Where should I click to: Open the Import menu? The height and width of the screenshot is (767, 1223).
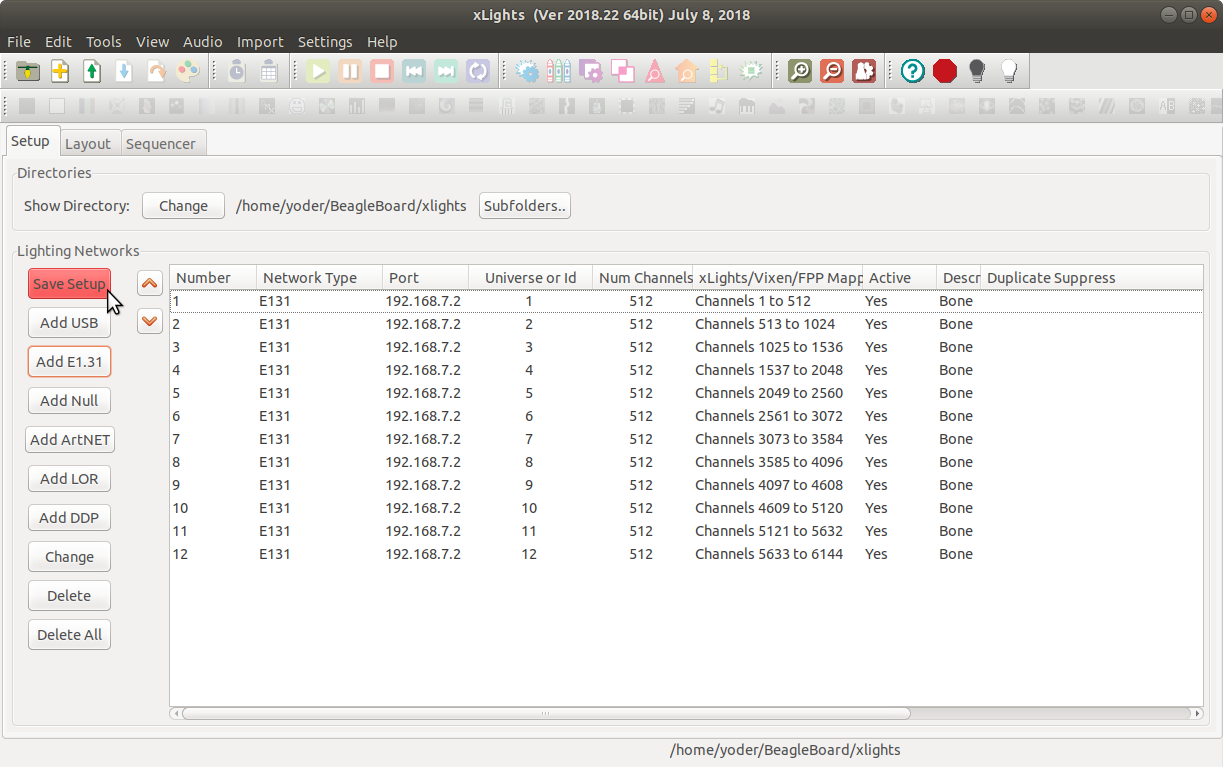coord(260,42)
